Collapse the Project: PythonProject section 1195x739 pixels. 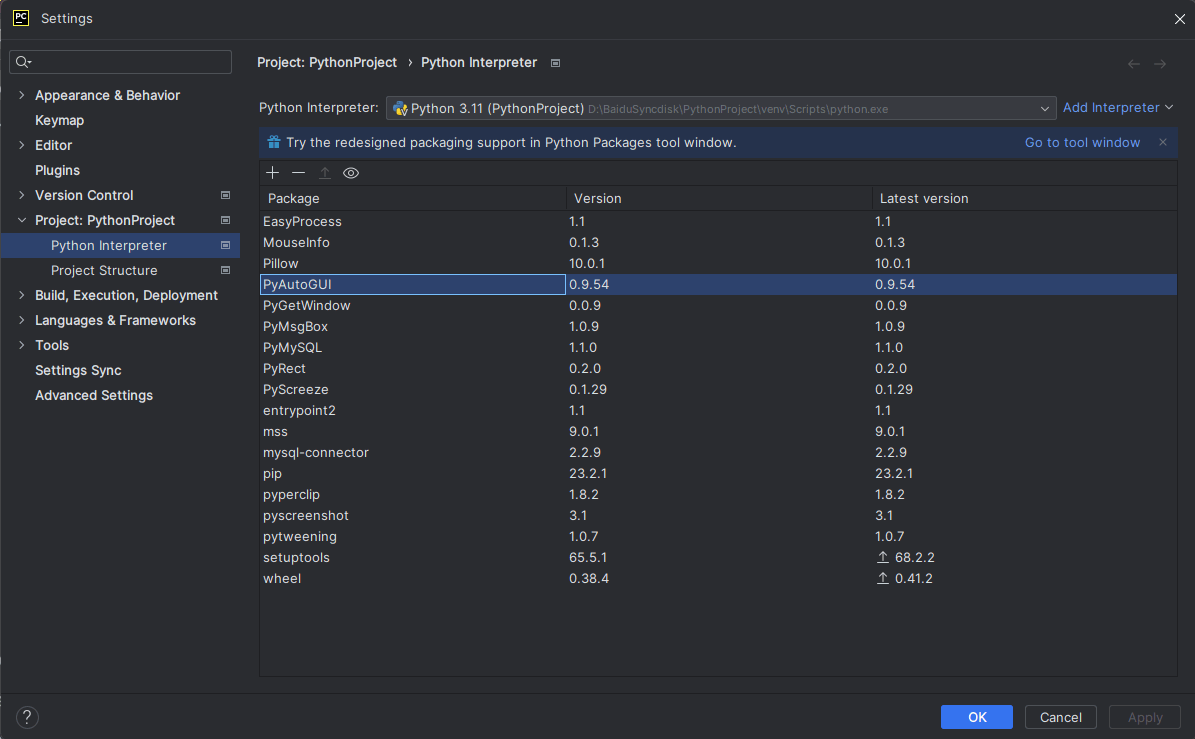click(22, 220)
